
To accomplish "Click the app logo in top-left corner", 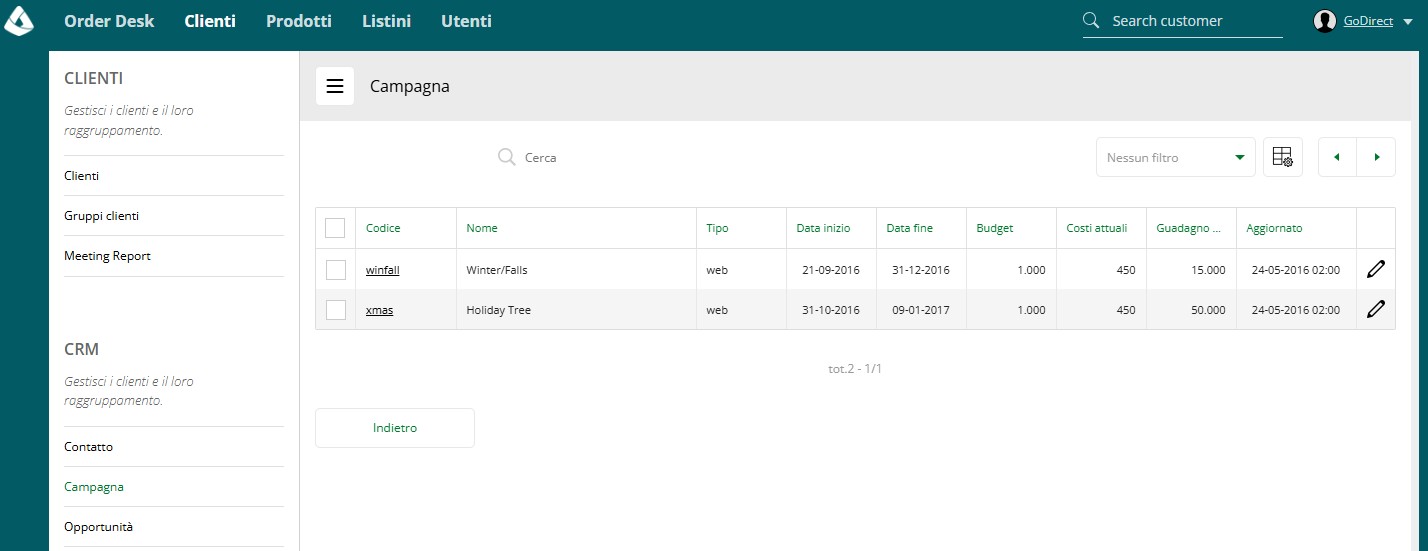I will (x=19, y=20).
